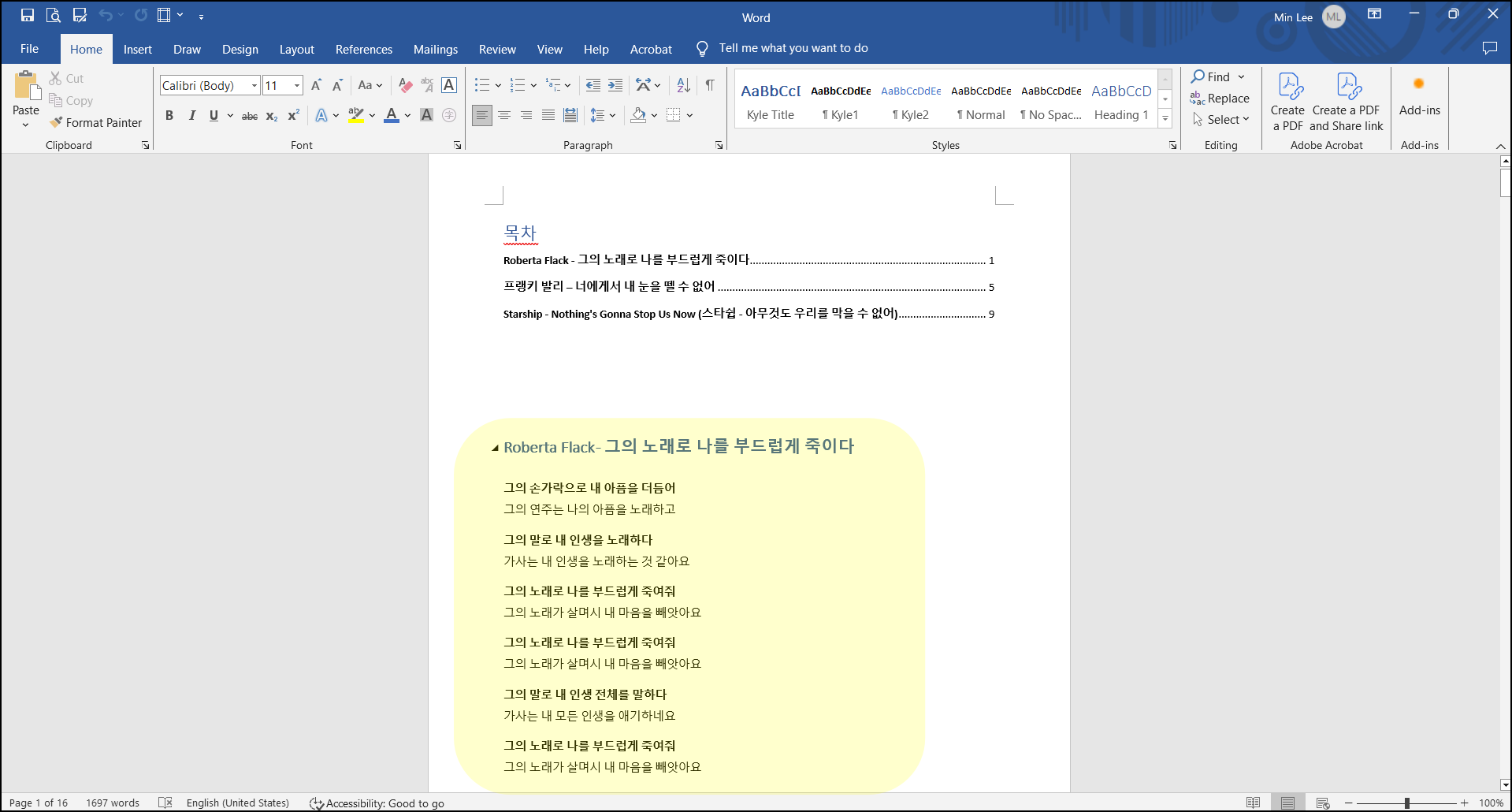Apply strikethrough formatting
This screenshot has width=1512, height=812.
click(x=250, y=115)
